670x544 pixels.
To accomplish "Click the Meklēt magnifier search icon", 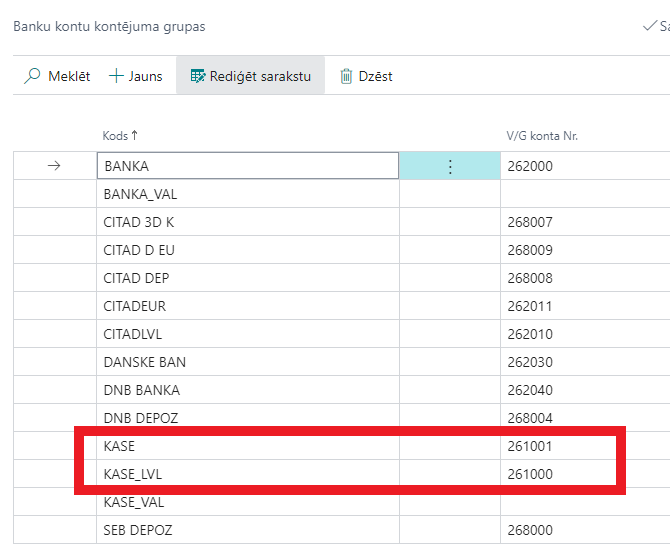I will (32, 76).
